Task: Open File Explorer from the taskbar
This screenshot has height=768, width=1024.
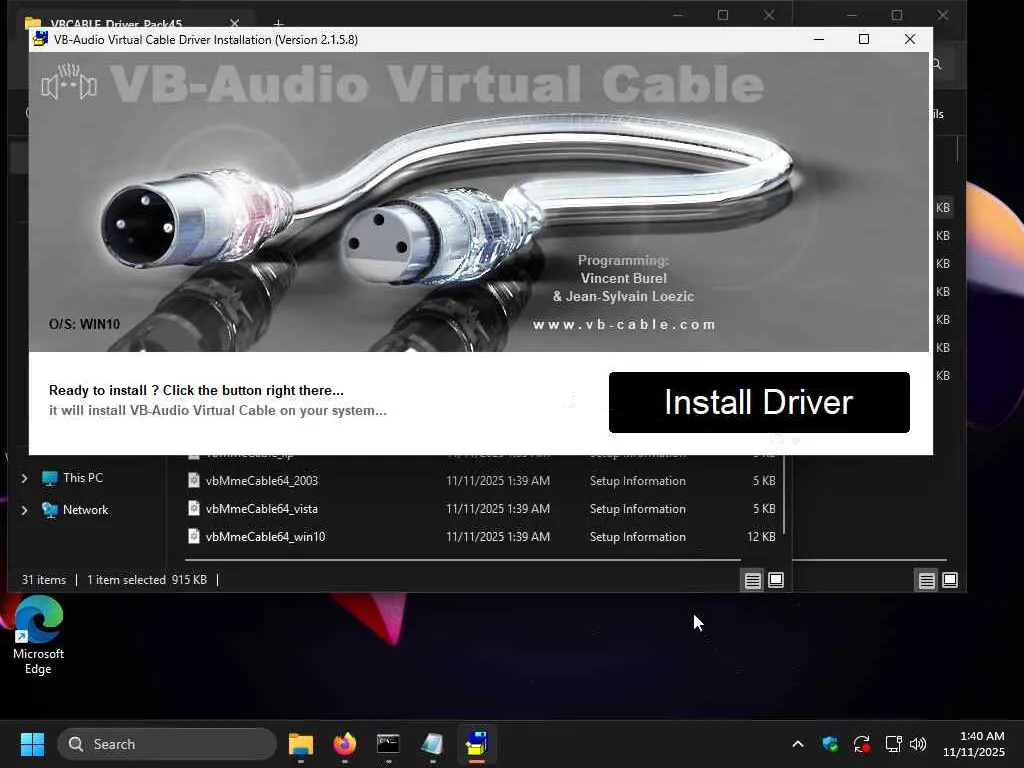Action: pos(301,744)
